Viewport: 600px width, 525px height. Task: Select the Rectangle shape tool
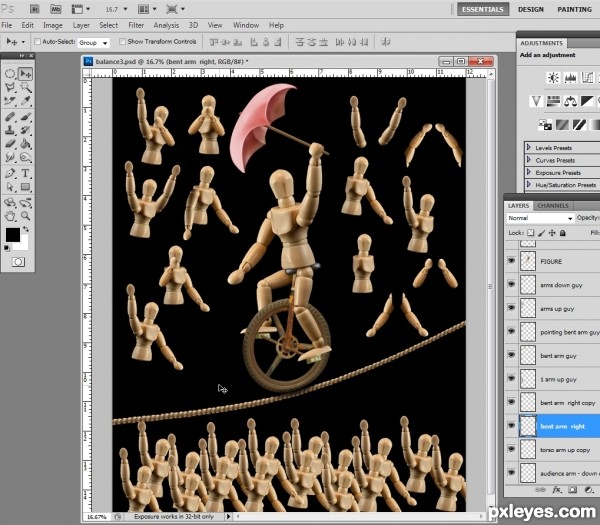point(26,187)
